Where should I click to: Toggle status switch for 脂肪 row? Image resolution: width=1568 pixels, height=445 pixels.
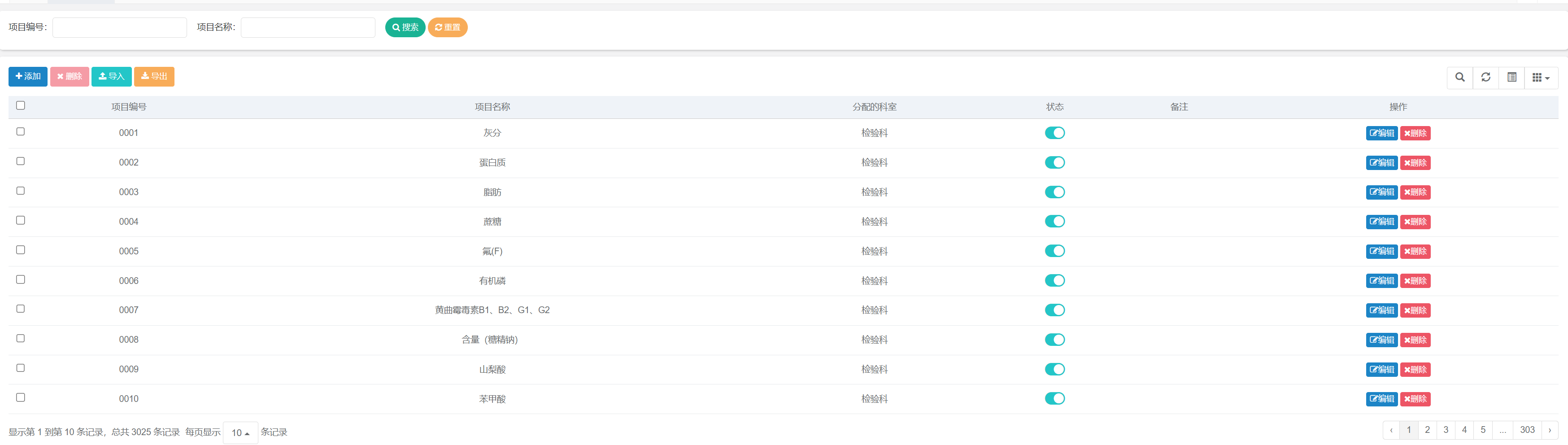(x=1055, y=192)
